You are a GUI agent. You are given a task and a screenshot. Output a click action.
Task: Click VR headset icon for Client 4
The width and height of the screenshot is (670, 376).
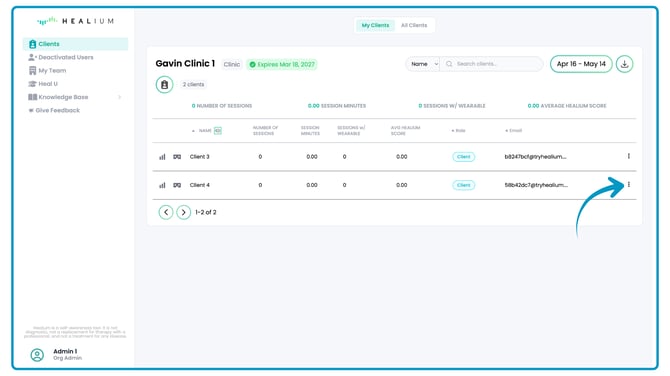(177, 185)
